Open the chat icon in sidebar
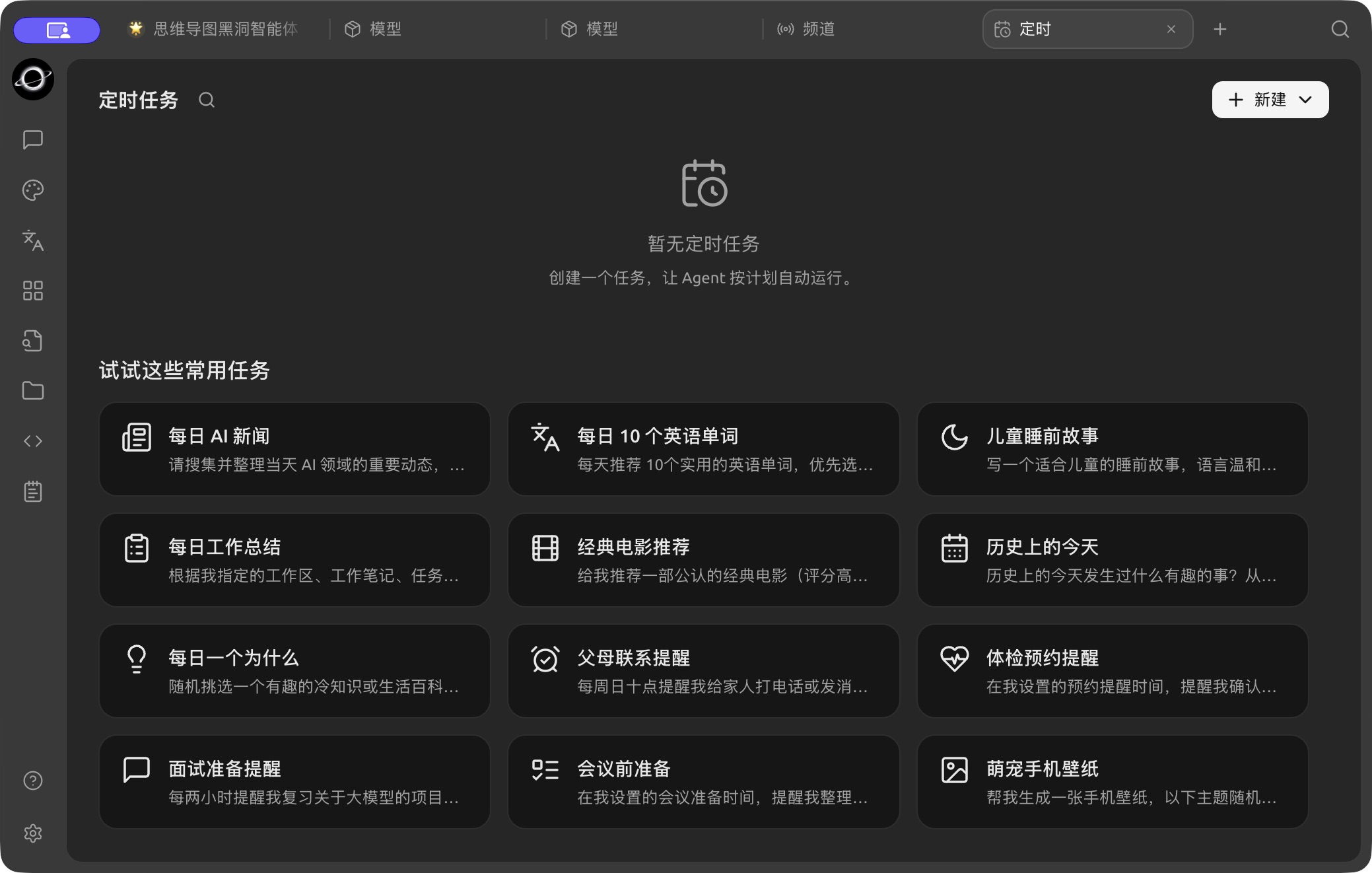Image resolution: width=1372 pixels, height=873 pixels. [x=33, y=140]
